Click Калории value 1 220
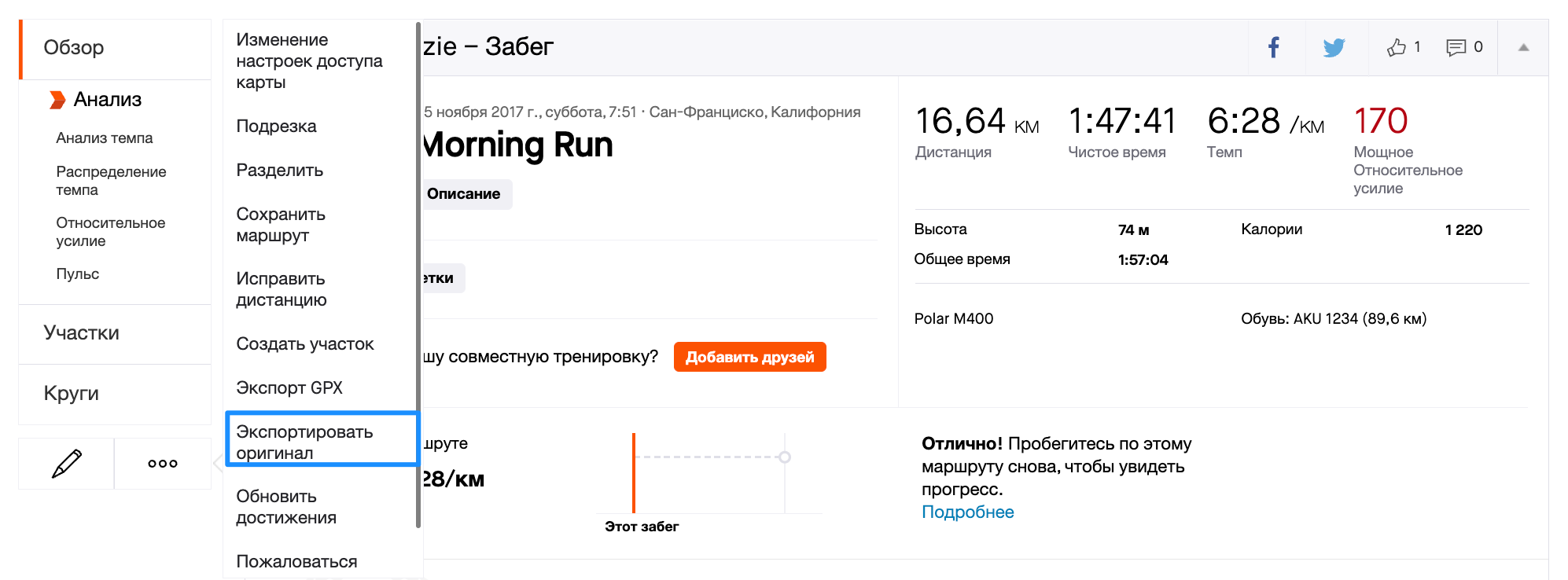This screenshot has width=1568, height=580. (1463, 230)
